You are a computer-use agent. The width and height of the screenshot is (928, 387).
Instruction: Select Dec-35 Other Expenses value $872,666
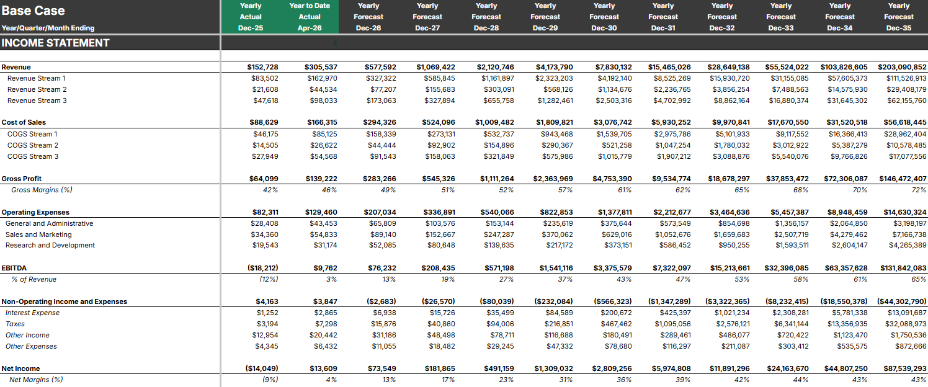(x=912, y=346)
